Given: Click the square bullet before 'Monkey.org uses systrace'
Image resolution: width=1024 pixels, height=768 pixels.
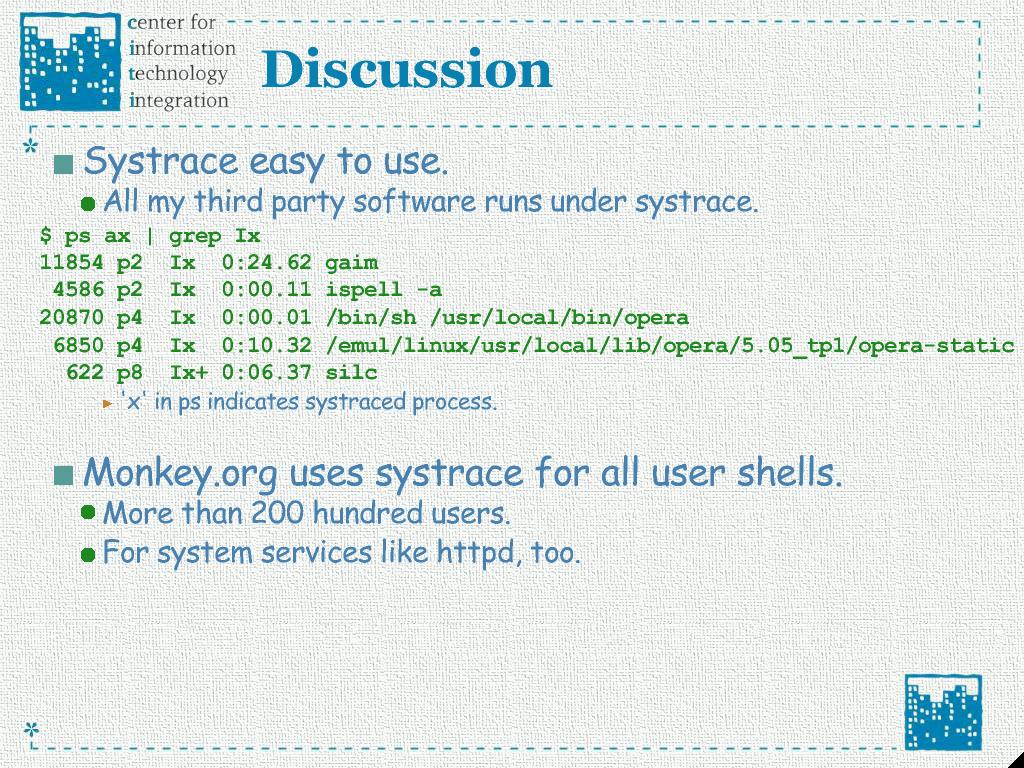Looking at the screenshot, I should pos(65,475).
